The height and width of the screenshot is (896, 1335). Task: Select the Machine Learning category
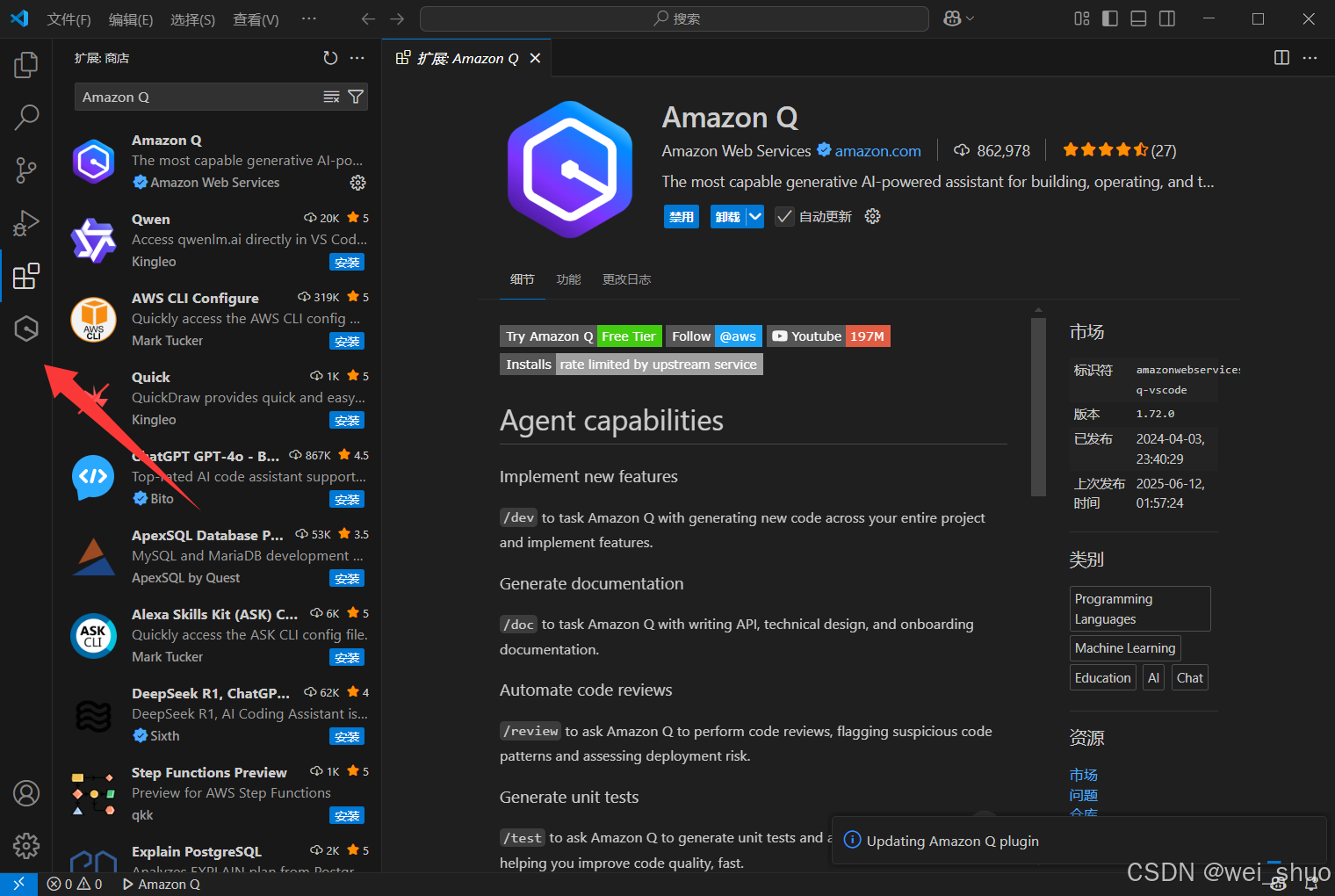coord(1125,648)
